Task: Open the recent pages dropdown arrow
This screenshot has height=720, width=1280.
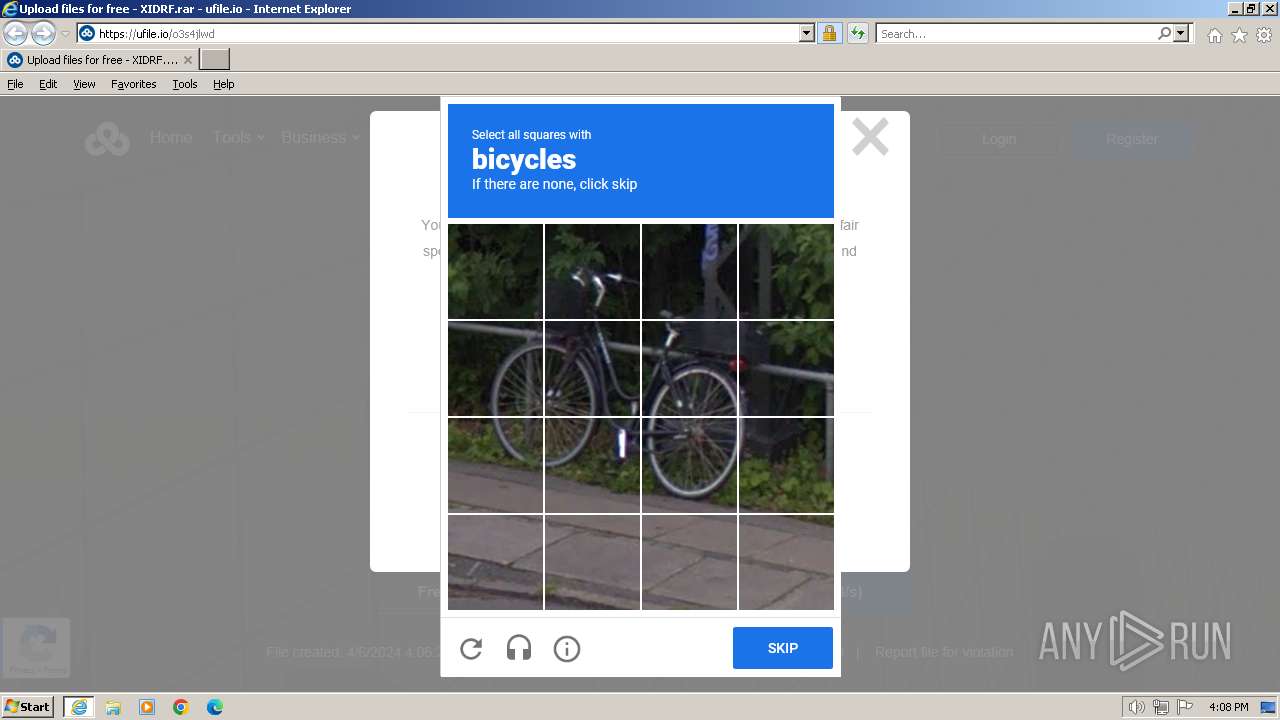Action: click(65, 34)
